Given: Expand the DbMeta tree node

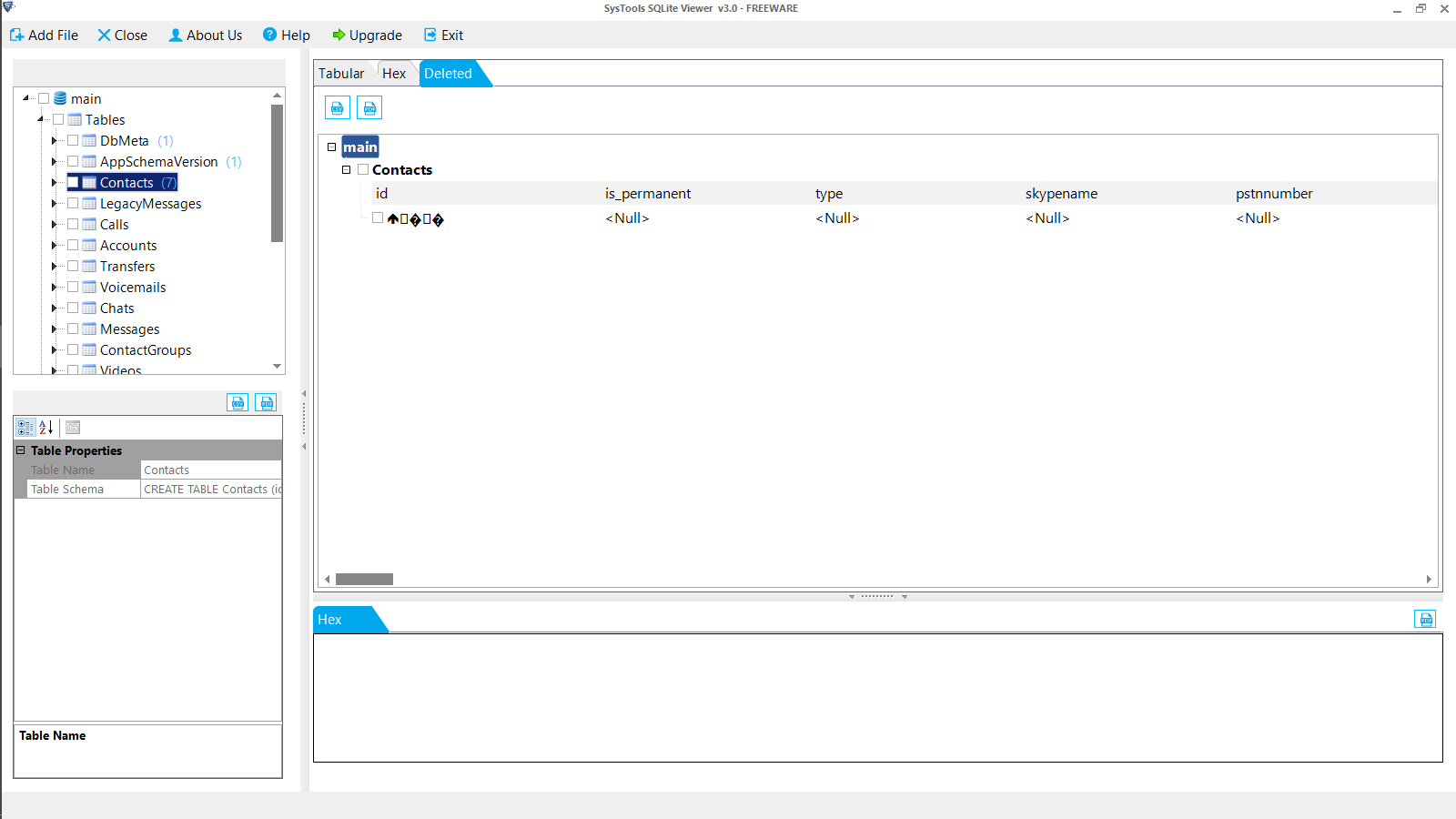Looking at the screenshot, I should [x=55, y=140].
